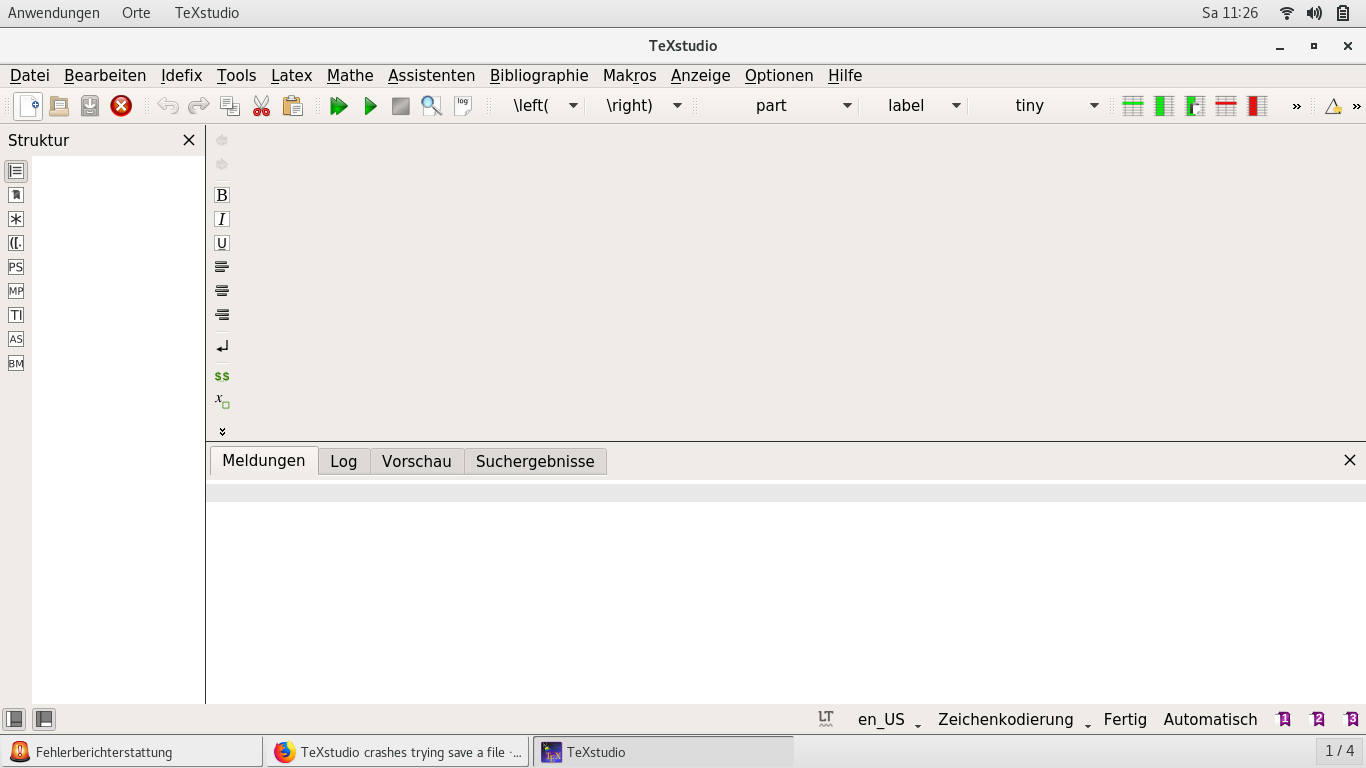
Task: Open the Anwendungen system menu
Action: [x=54, y=13]
